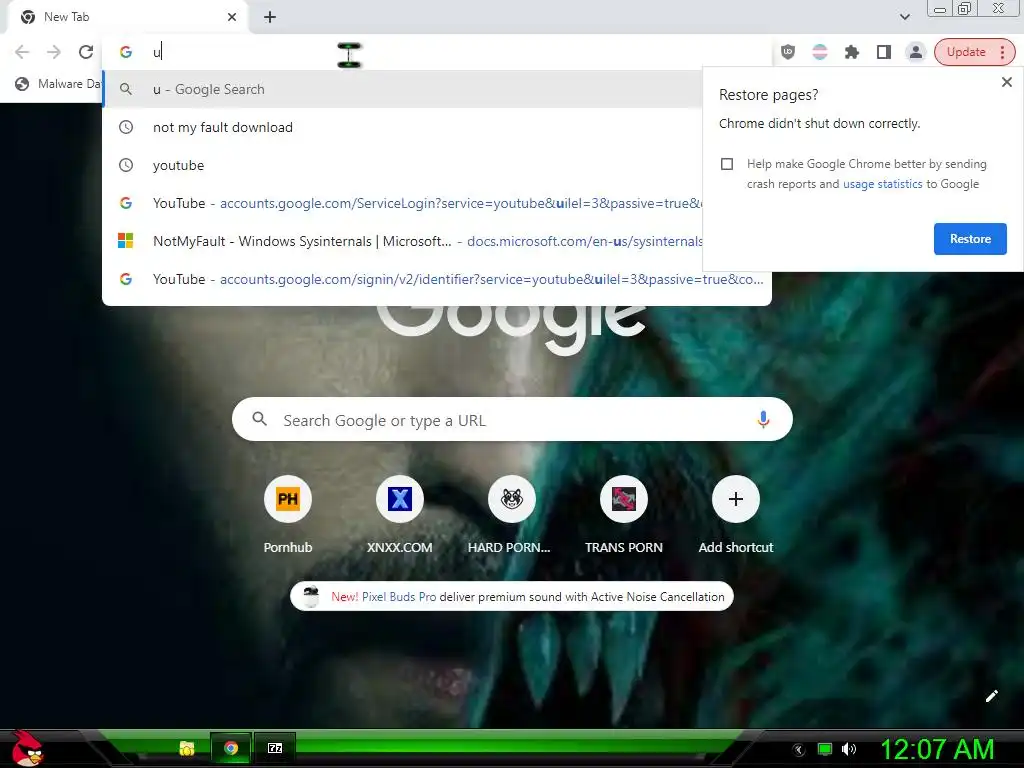Focus the Search Google or type a URL box
The height and width of the screenshot is (768, 1024).
tap(512, 419)
